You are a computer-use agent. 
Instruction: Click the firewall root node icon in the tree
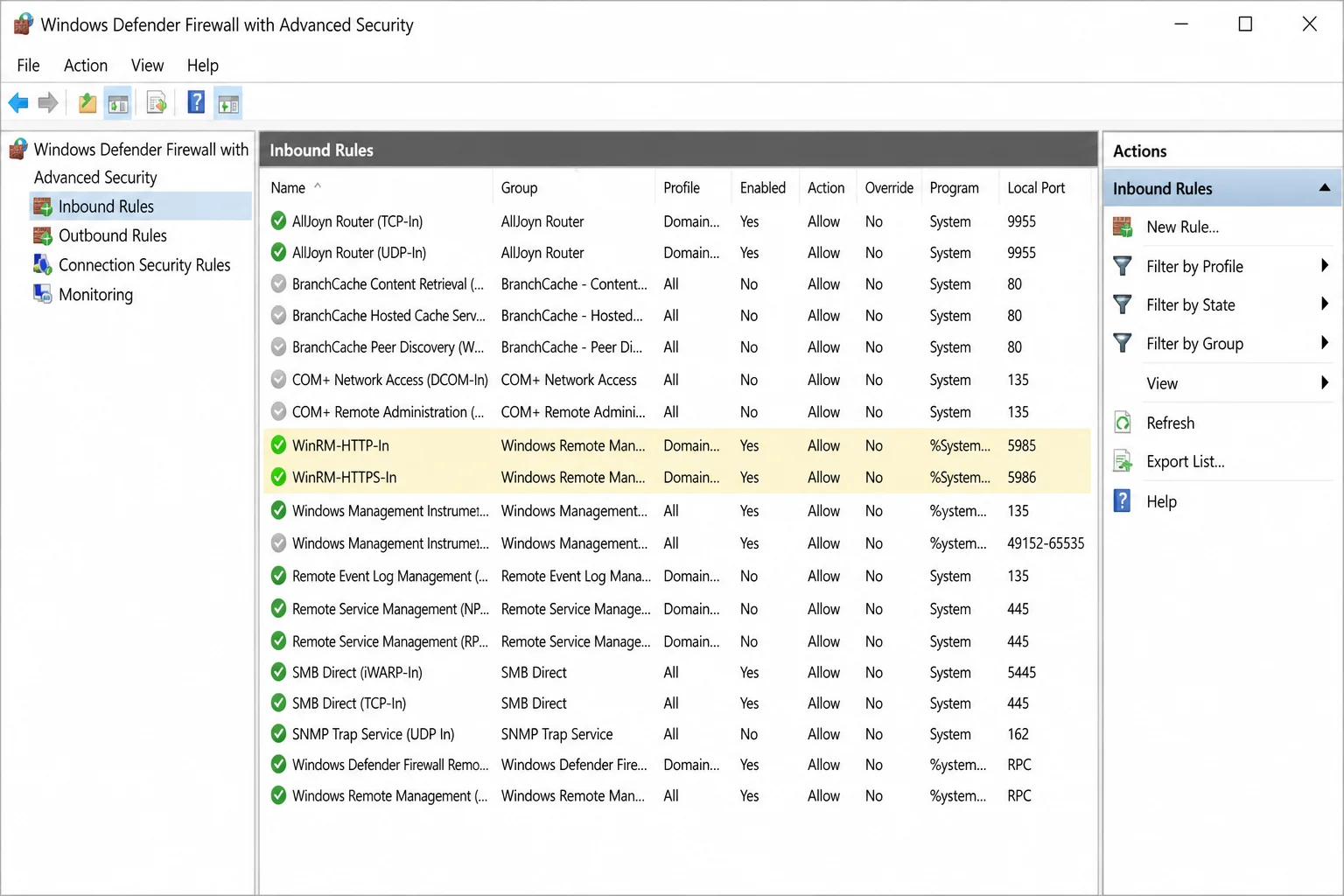pos(18,150)
